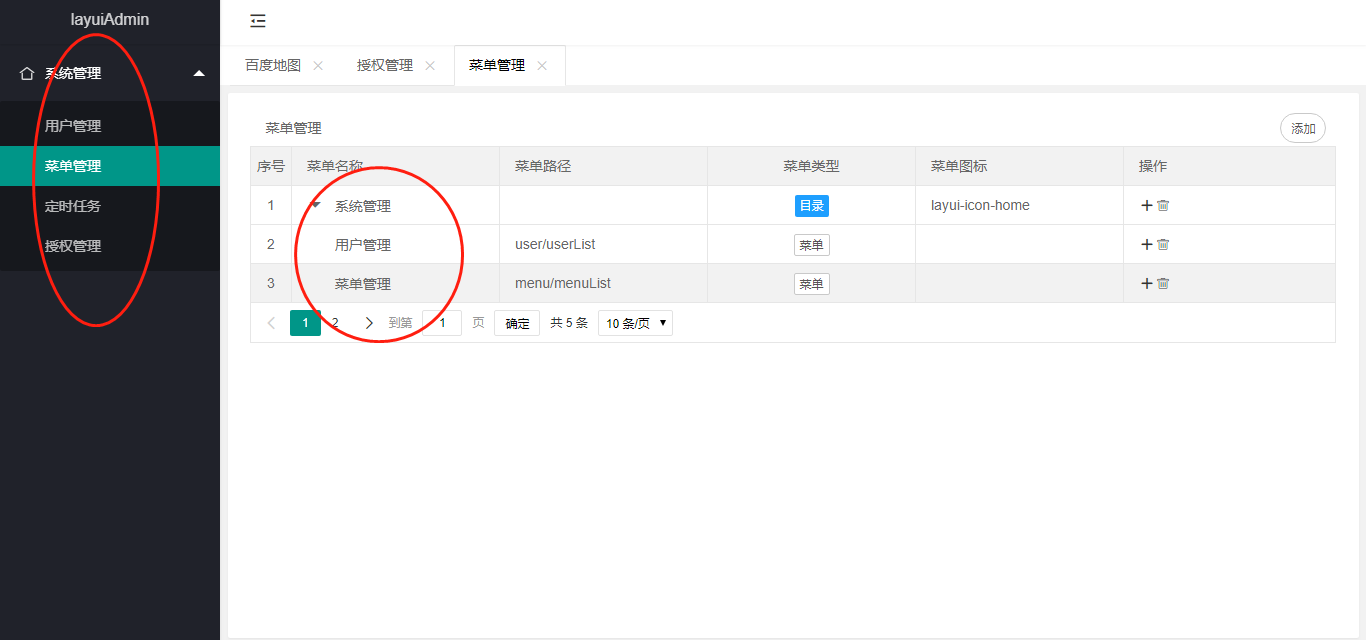
Task: Click plus icon in menu/menuList row
Action: [x=1146, y=283]
